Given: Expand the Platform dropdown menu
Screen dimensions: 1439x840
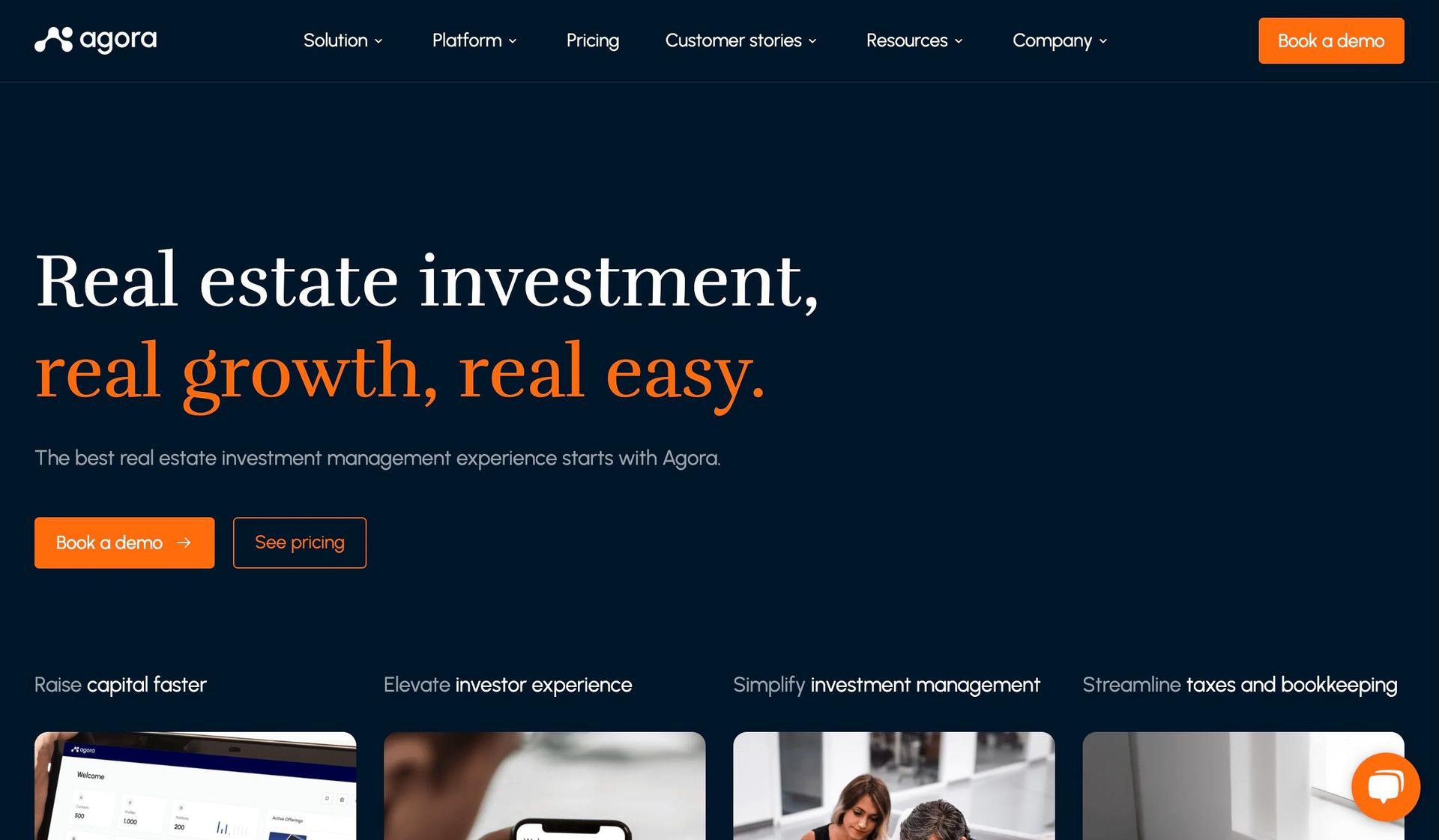Looking at the screenshot, I should click(x=473, y=40).
